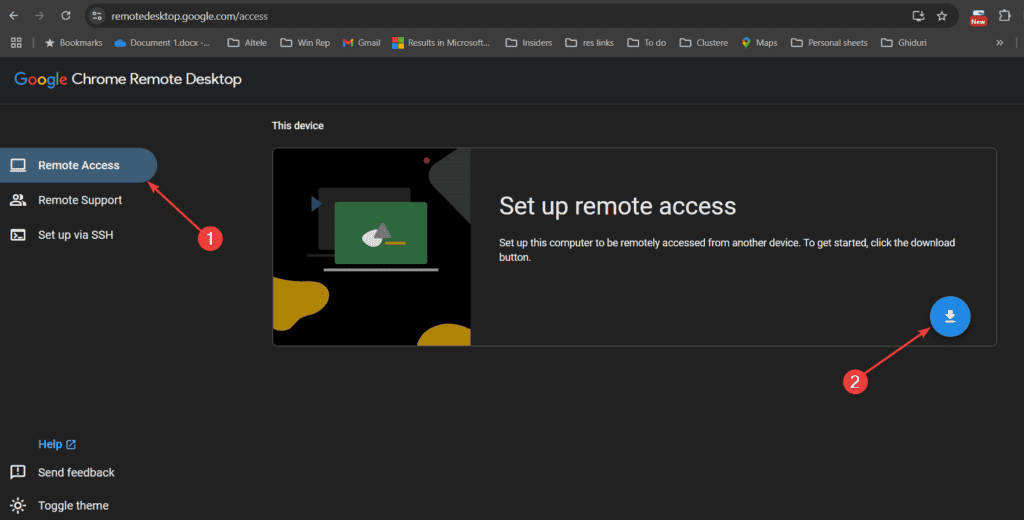The height and width of the screenshot is (520, 1024).
Task: Open the Altele bookmarks folder
Action: click(247, 42)
